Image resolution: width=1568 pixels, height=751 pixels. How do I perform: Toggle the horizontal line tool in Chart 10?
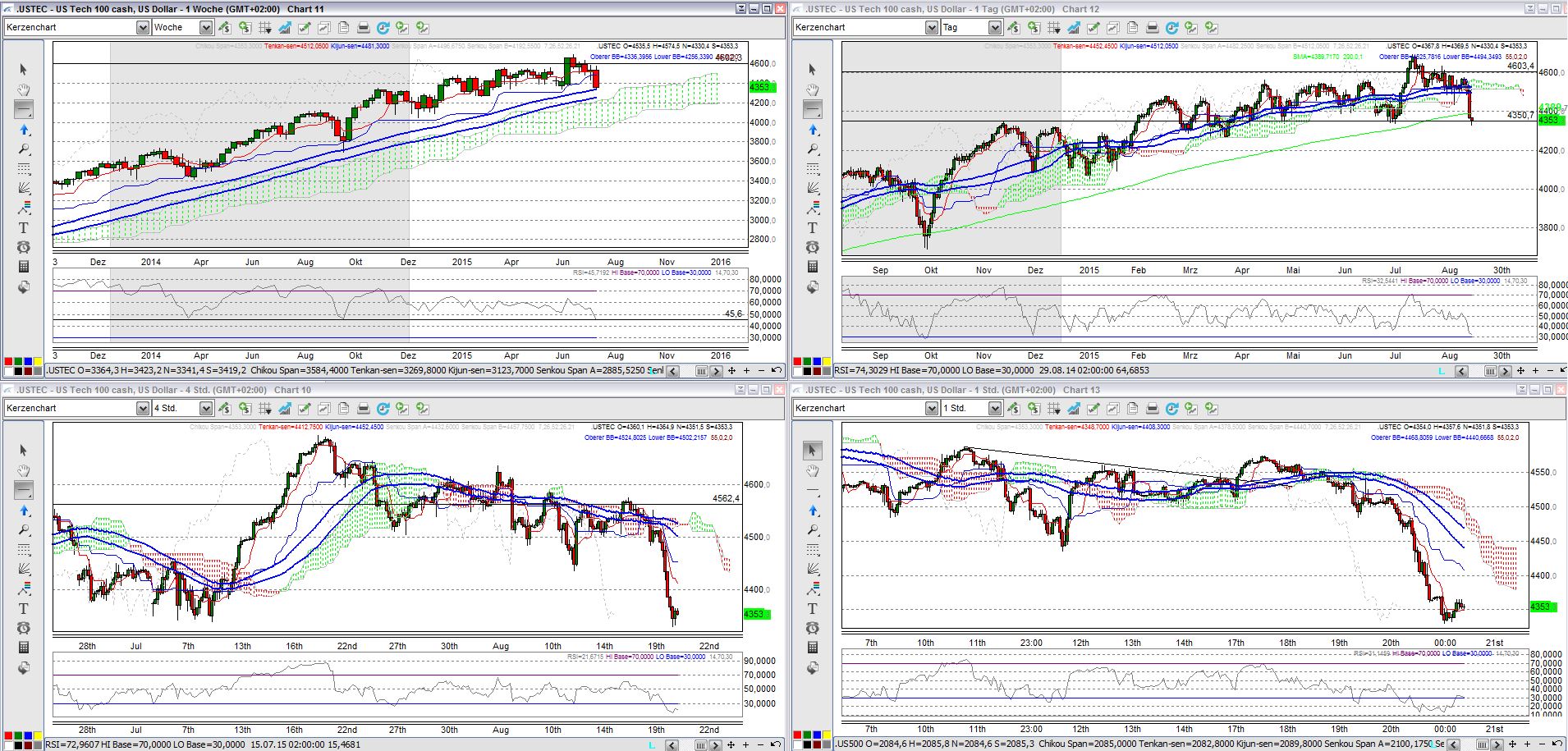(24, 490)
